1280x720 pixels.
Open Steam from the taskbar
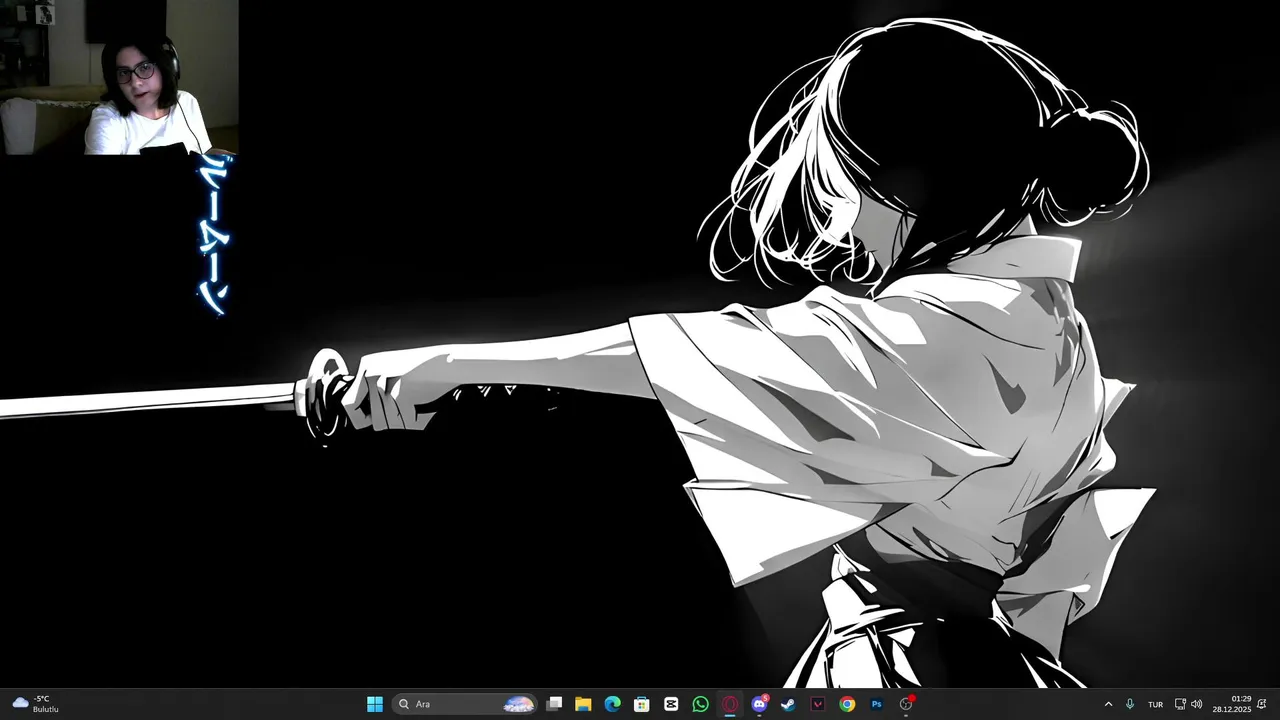[788, 704]
